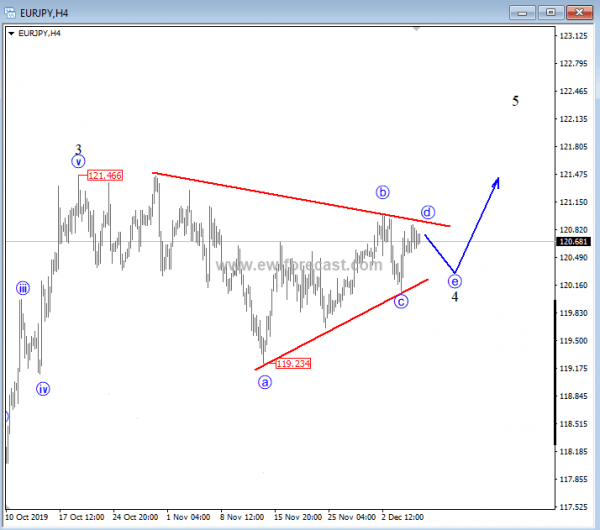
Task: Click the 121.466 price label
Action: pyautogui.click(x=105, y=176)
